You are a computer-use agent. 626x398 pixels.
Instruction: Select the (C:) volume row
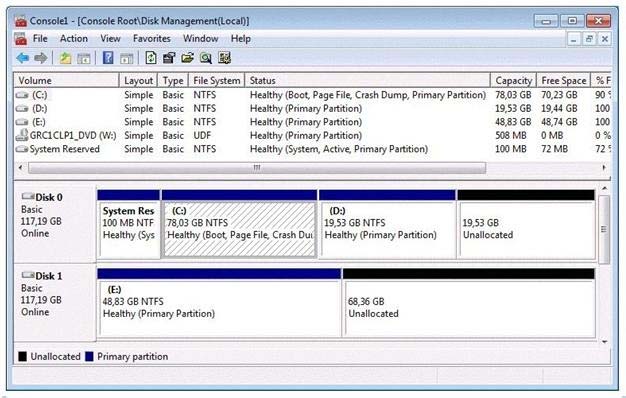coord(313,95)
